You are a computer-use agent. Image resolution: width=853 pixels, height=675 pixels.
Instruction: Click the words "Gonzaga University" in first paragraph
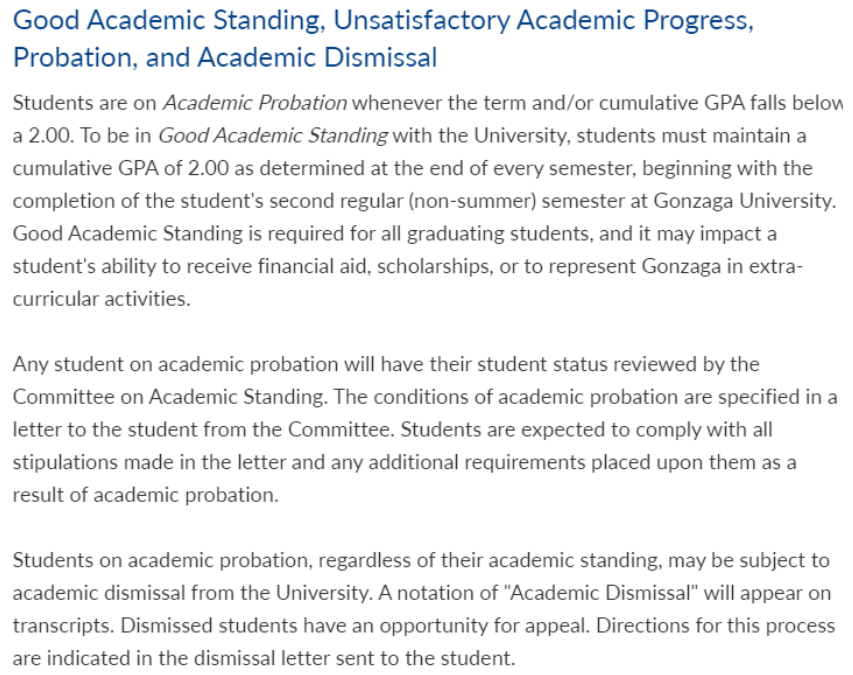click(743, 200)
